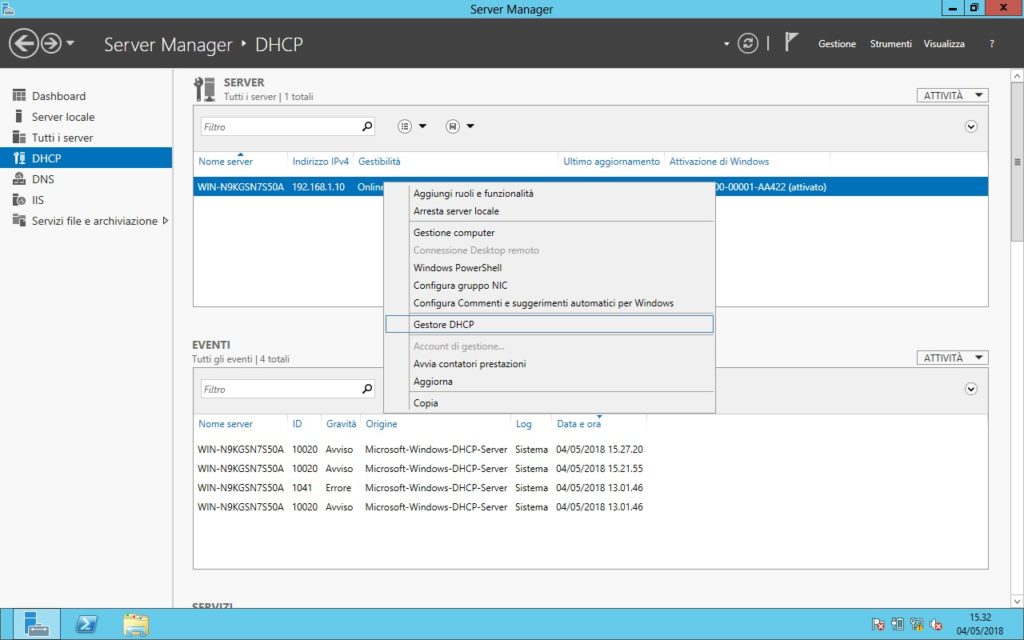This screenshot has height=640, width=1024.
Task: Click the forward navigation arrow
Action: (51, 44)
